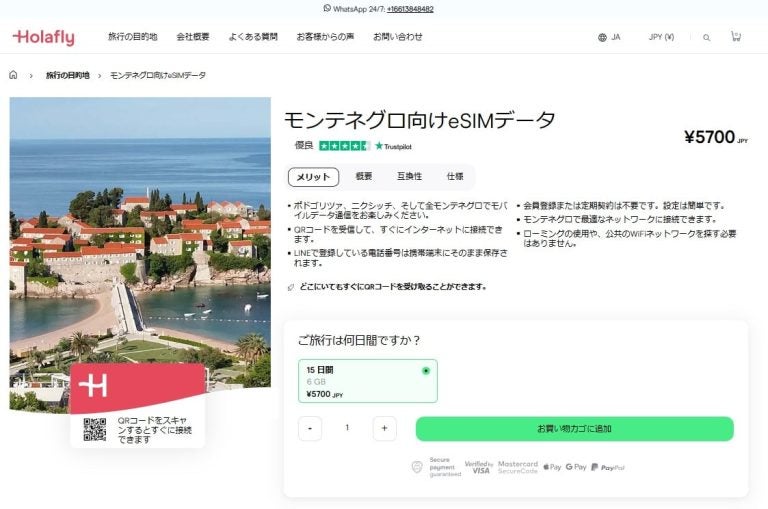Click the WhatsApp phone number link
The image size is (768, 509).
click(x=410, y=9)
